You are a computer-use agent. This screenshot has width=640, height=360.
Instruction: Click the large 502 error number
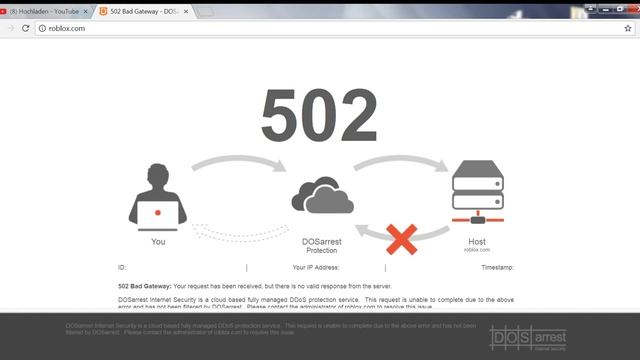click(319, 115)
